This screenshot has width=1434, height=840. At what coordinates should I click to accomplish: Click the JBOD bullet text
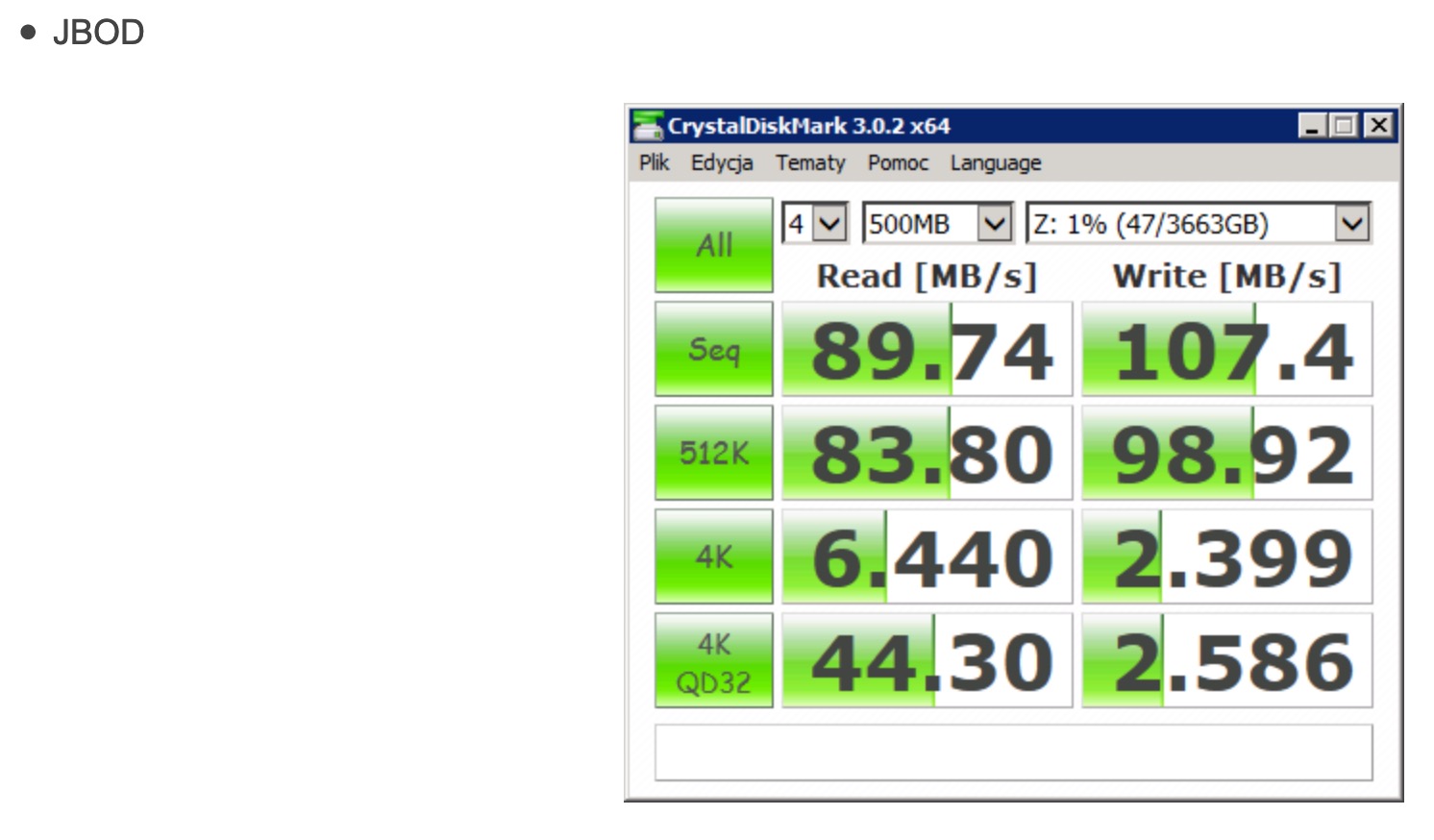98,33
